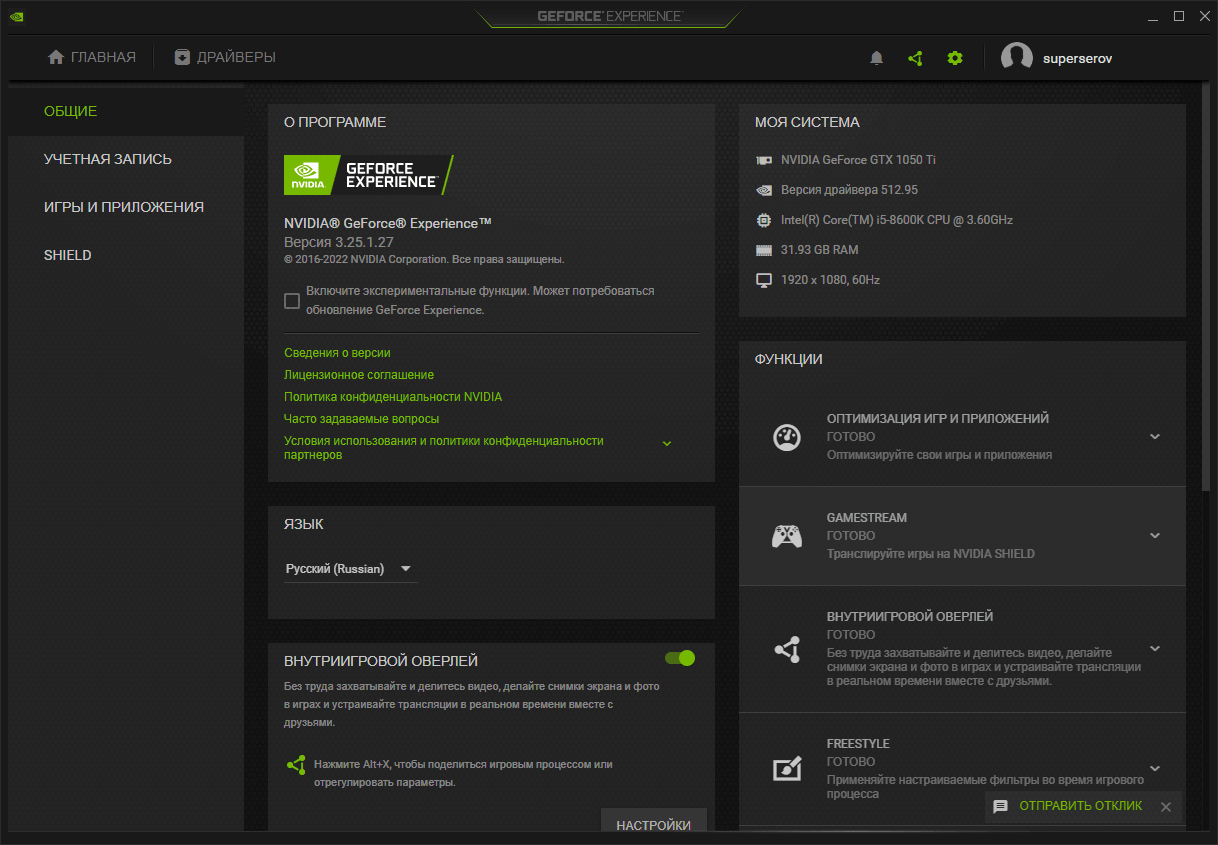Image resolution: width=1218 pixels, height=845 pixels.
Task: Open Часто задаваемые вопросы link
Action: (x=361, y=419)
